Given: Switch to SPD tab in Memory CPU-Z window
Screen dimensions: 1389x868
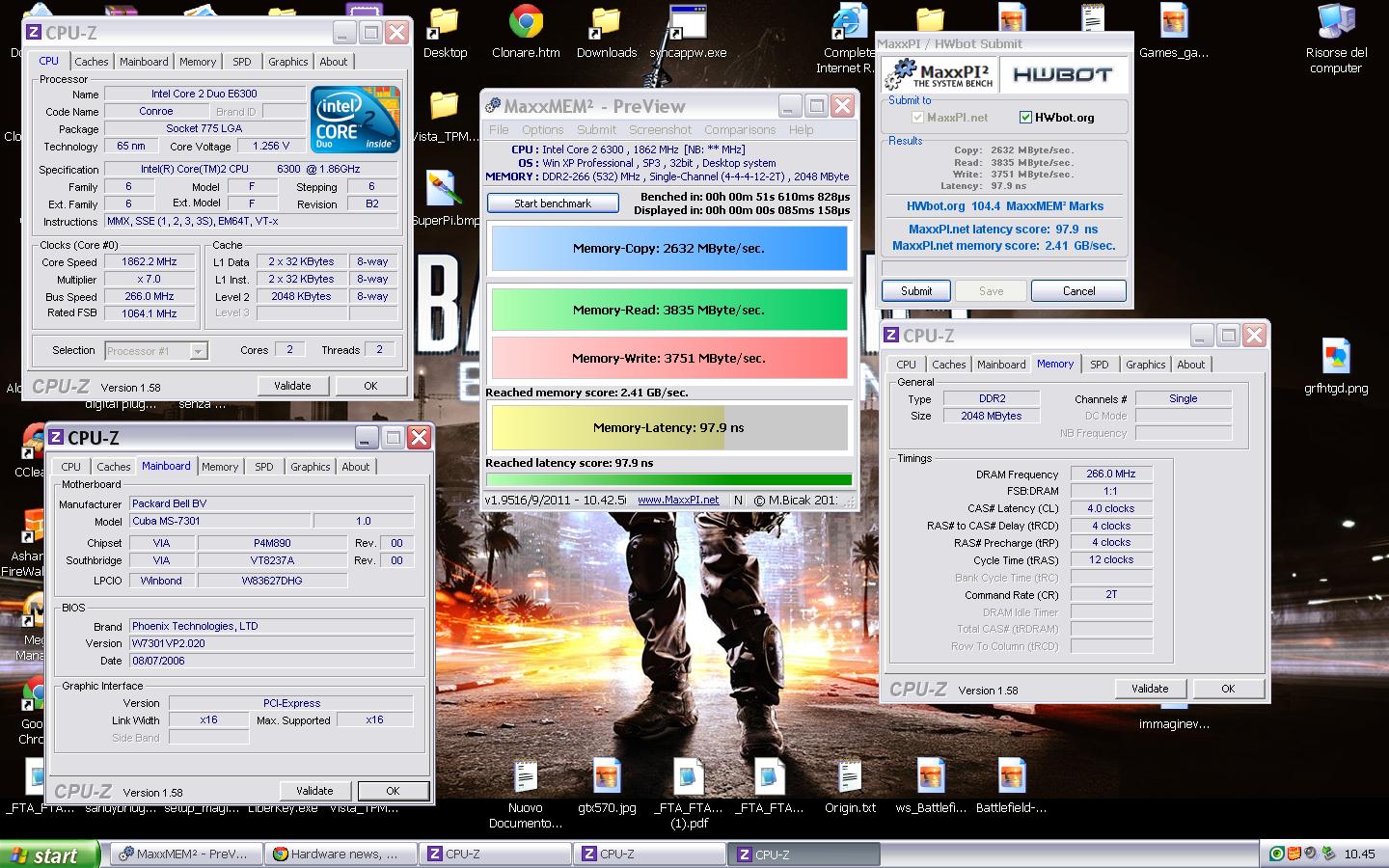Looking at the screenshot, I should (1099, 365).
